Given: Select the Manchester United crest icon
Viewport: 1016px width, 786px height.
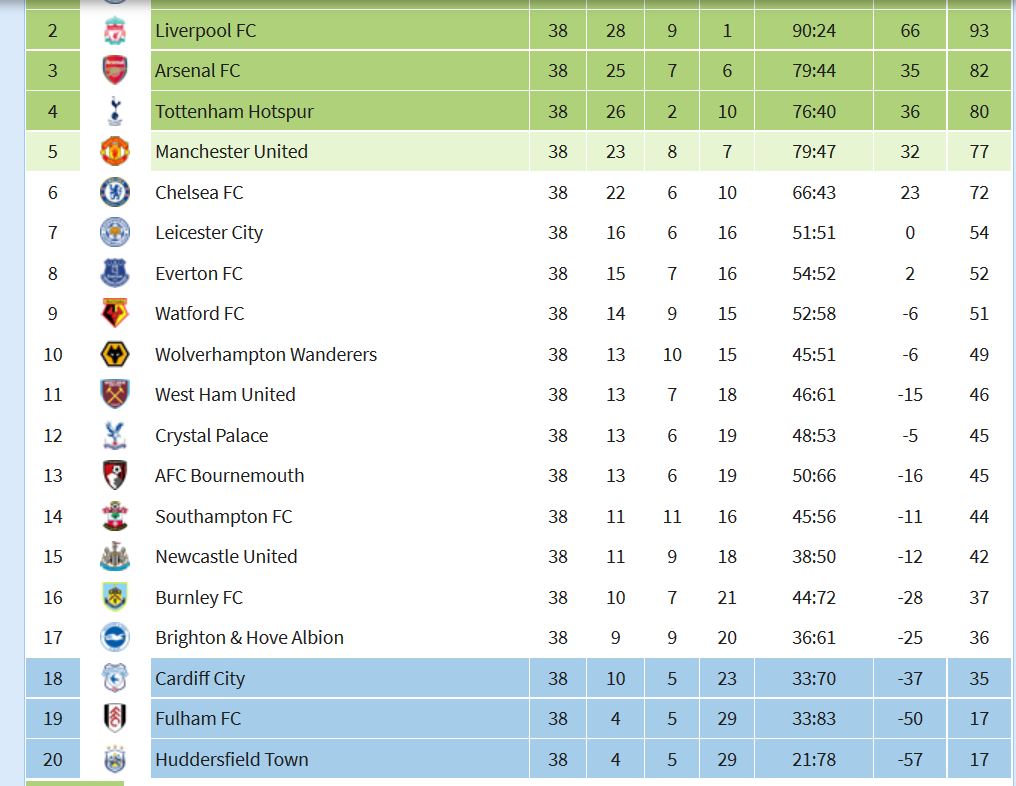Looking at the screenshot, I should [x=115, y=151].
